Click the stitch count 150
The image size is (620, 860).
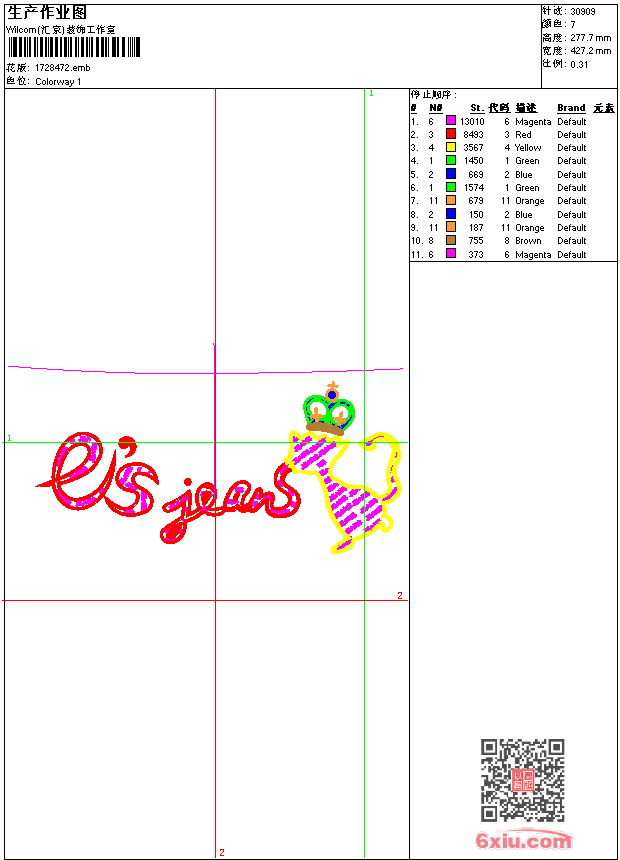click(x=476, y=214)
